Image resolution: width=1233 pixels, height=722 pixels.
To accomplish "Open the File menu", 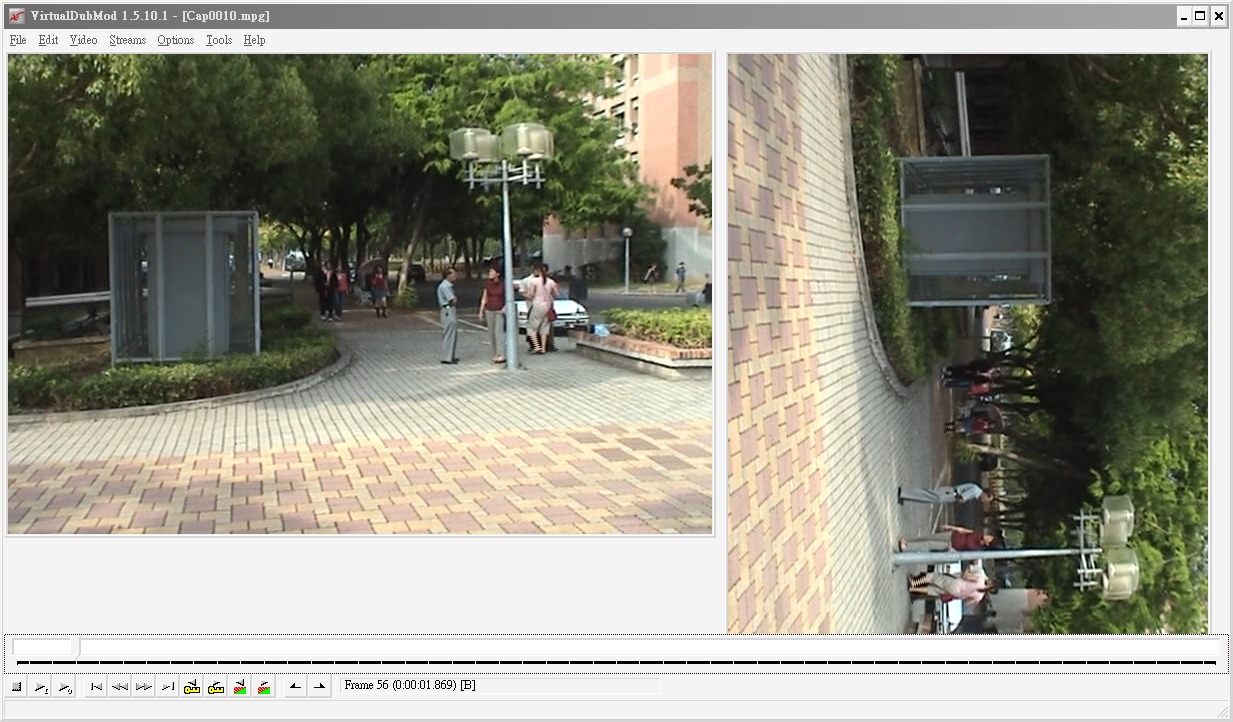I will 18,40.
